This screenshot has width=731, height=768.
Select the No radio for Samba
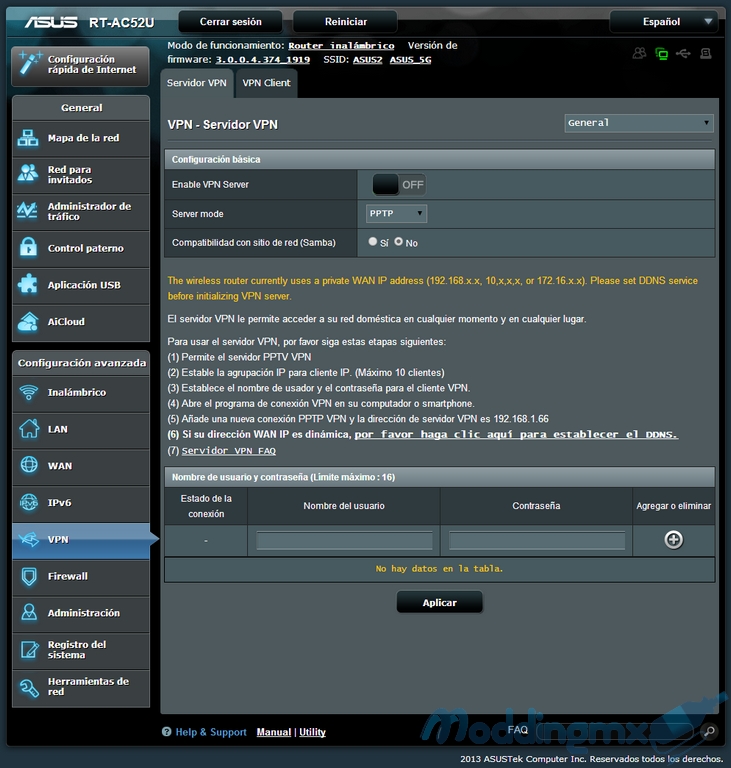(399, 242)
